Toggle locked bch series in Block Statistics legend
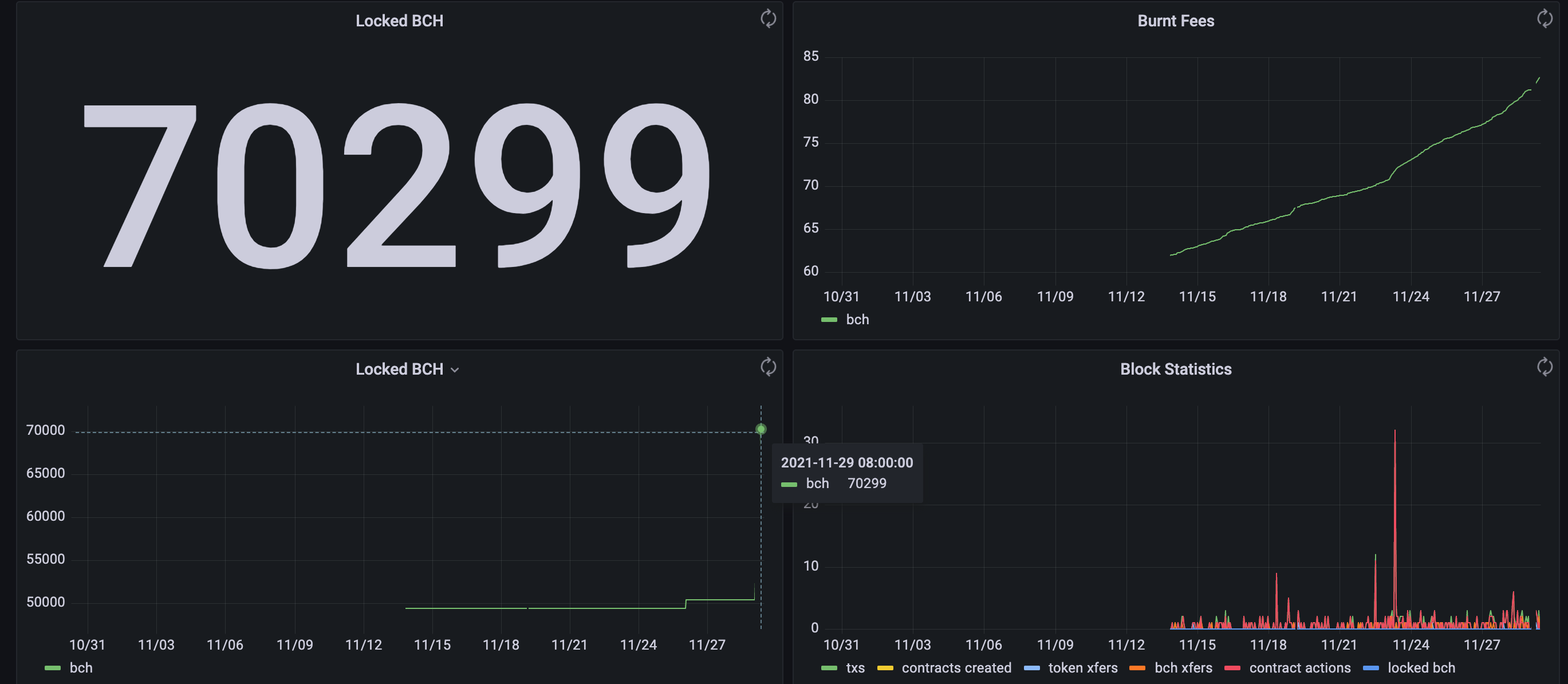 [1421, 667]
